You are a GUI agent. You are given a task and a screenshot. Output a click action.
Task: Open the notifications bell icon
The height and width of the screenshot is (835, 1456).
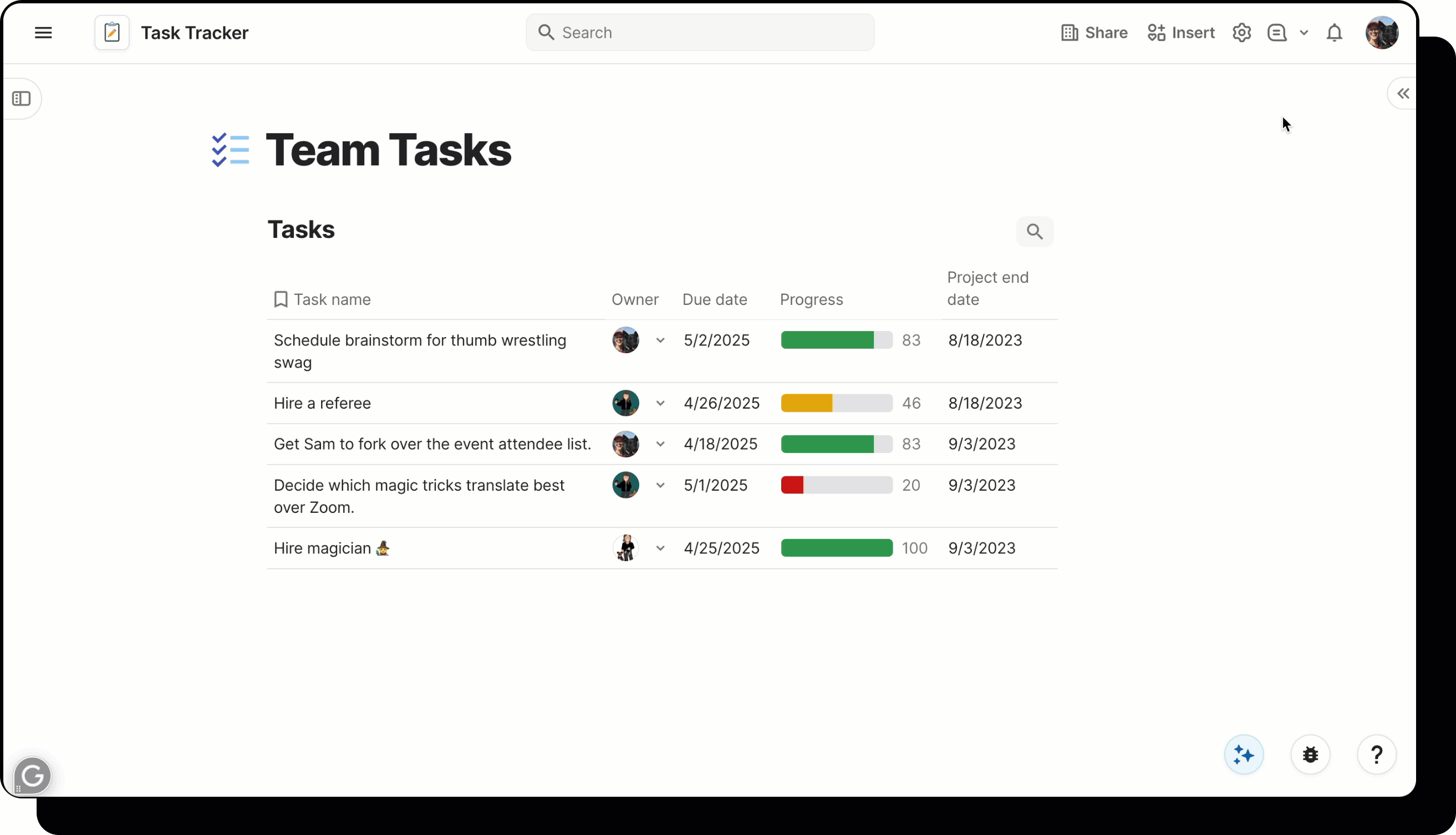[1335, 33]
